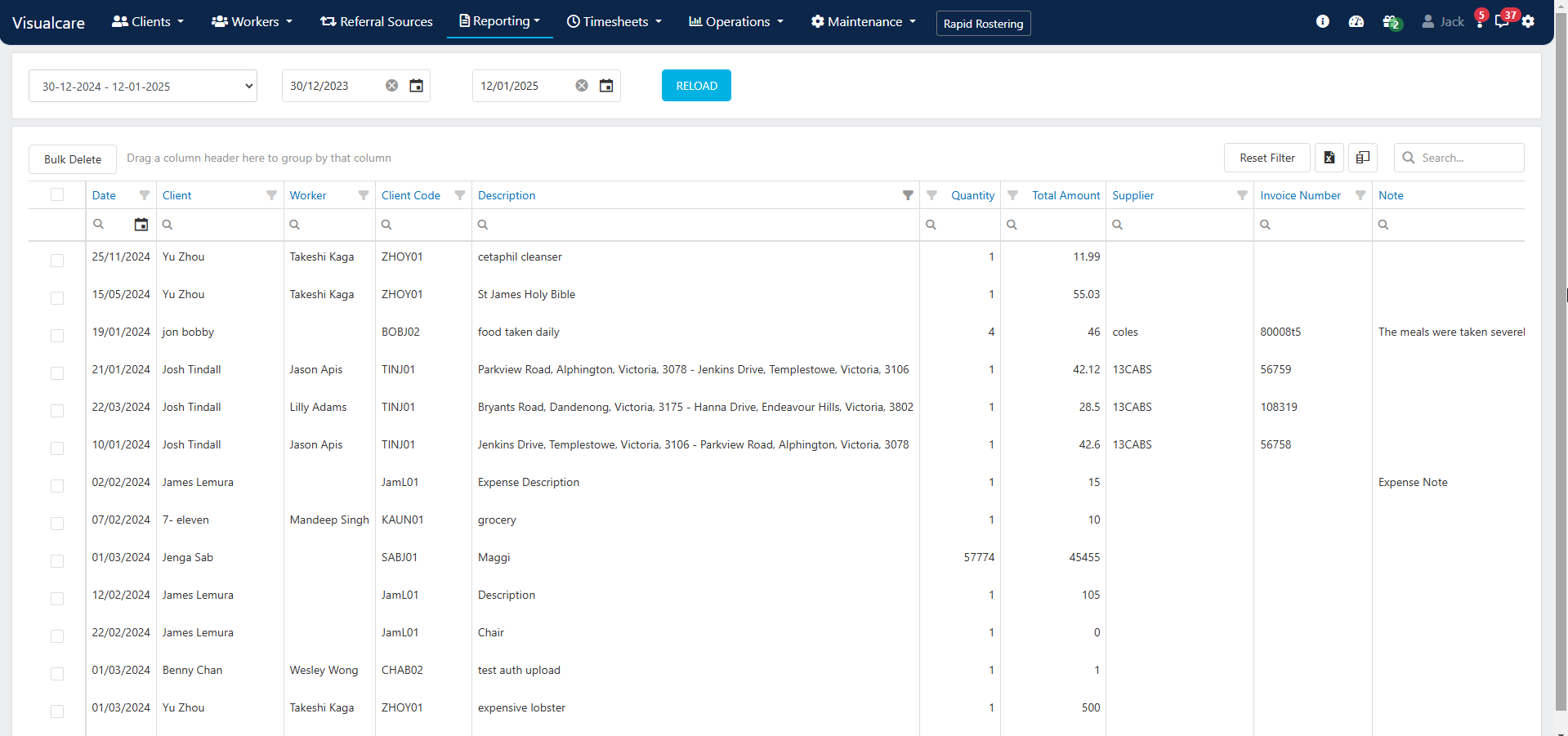Check the Maggi row checkbox

click(x=57, y=561)
